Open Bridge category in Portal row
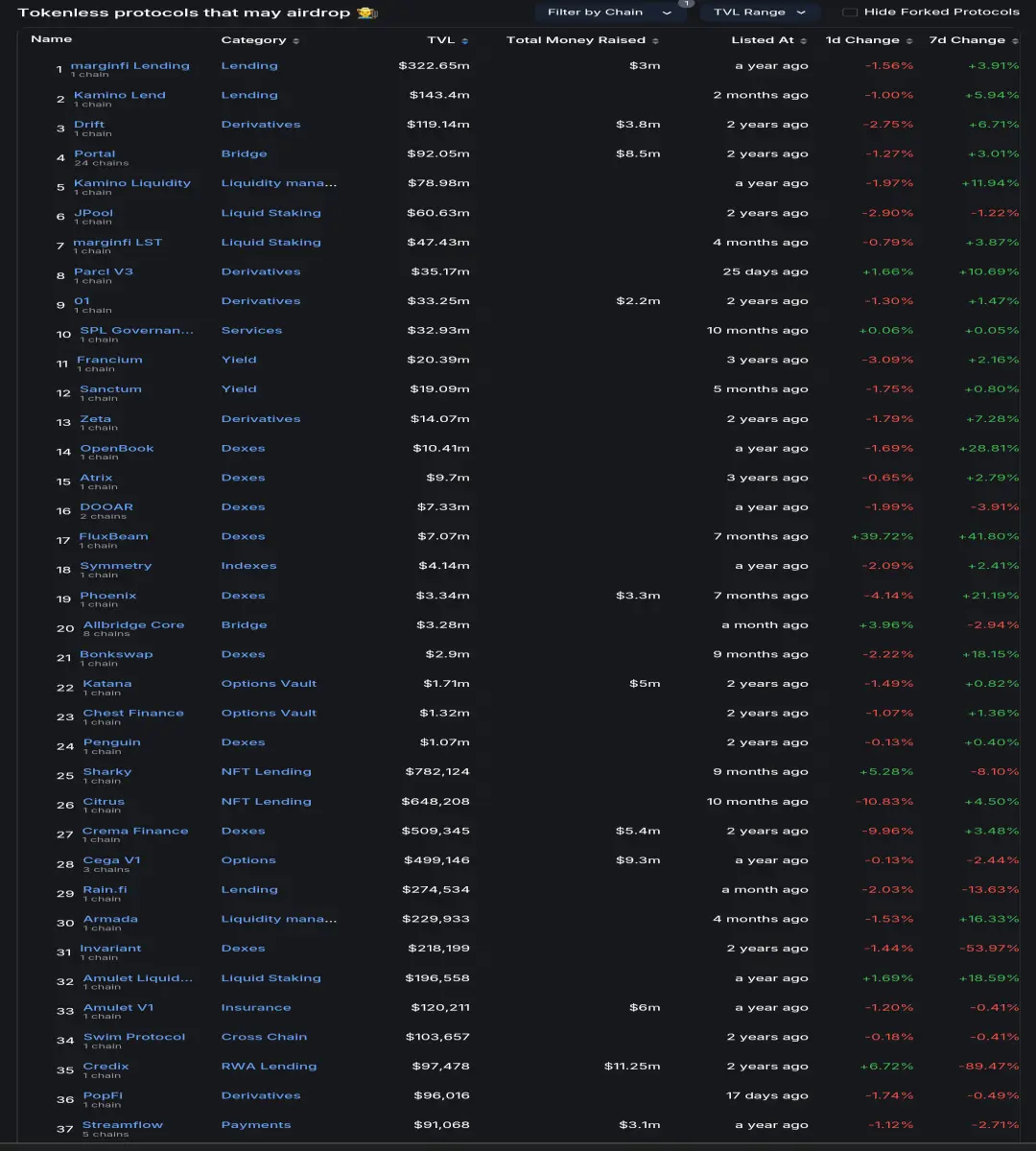Screen dimensions: 1036x1151 tap(244, 153)
